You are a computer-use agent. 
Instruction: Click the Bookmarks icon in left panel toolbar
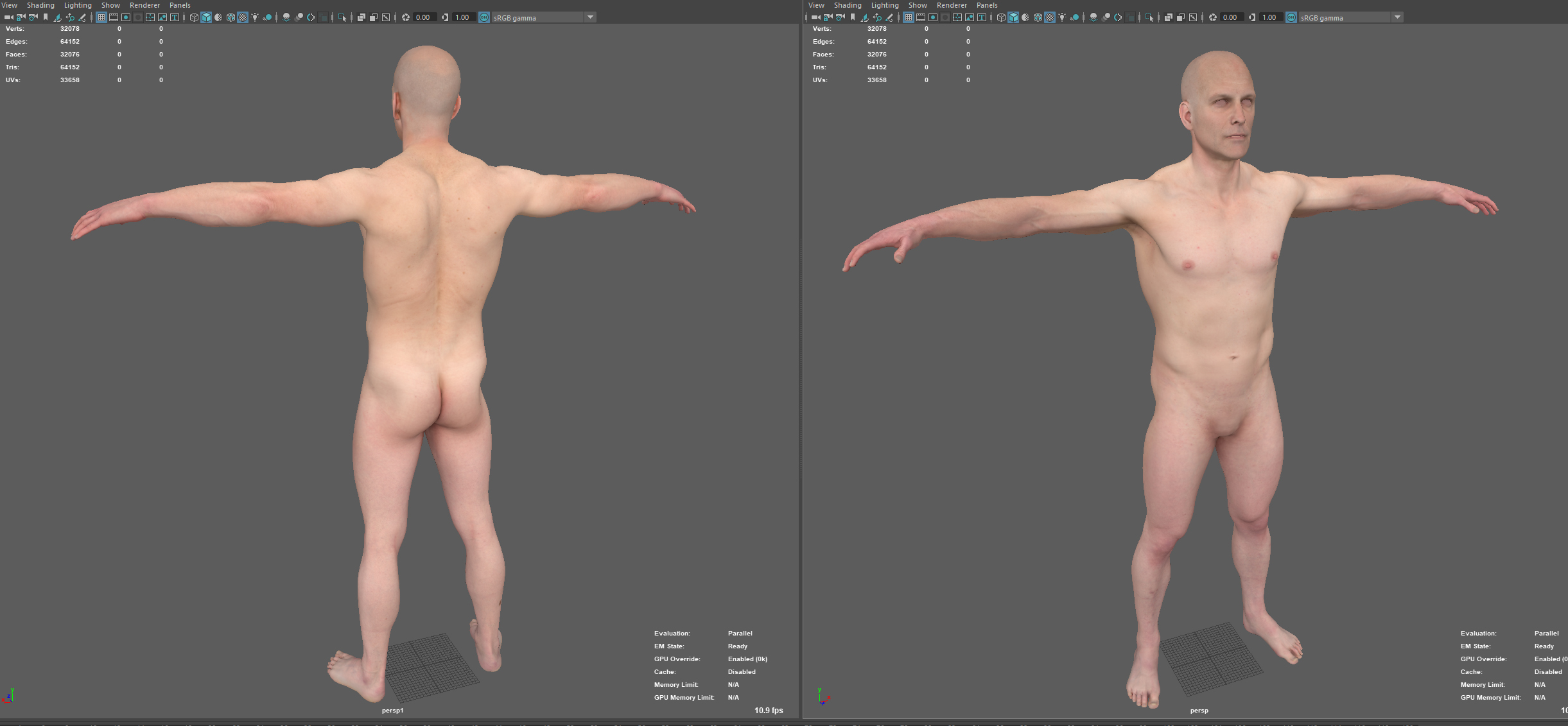tap(46, 17)
